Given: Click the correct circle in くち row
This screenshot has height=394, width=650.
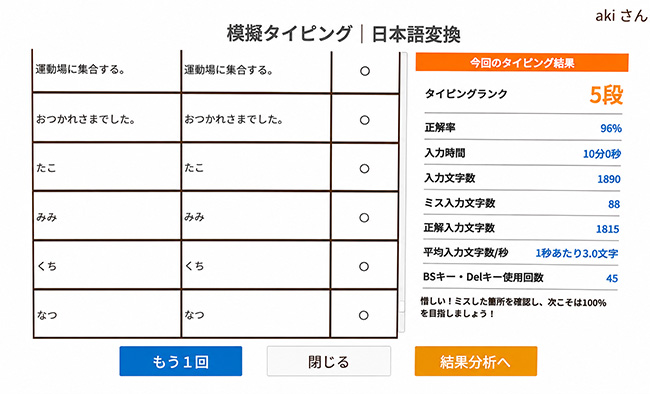Looking at the screenshot, I should point(364,266).
